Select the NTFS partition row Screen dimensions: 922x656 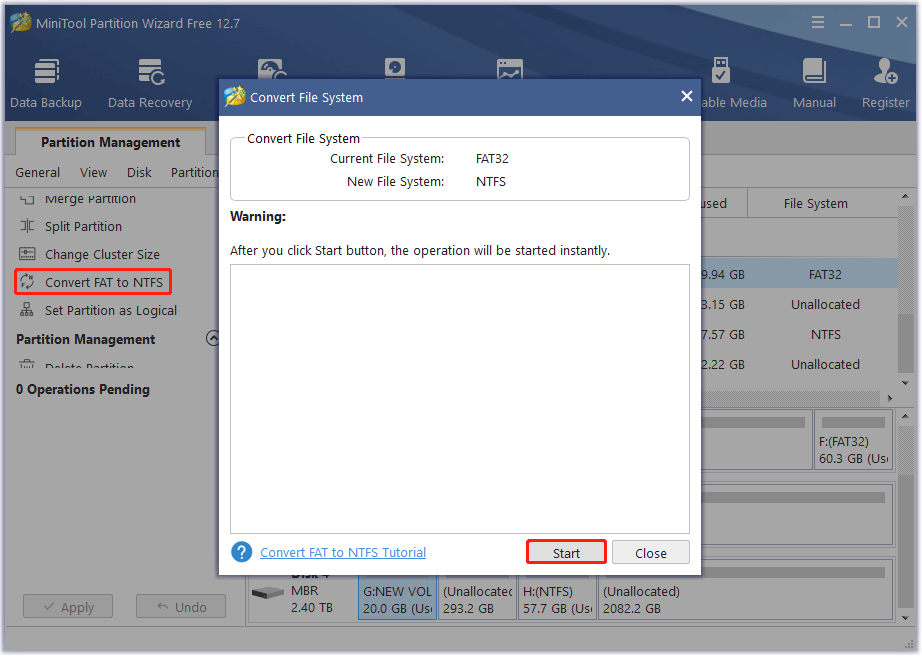tap(799, 334)
